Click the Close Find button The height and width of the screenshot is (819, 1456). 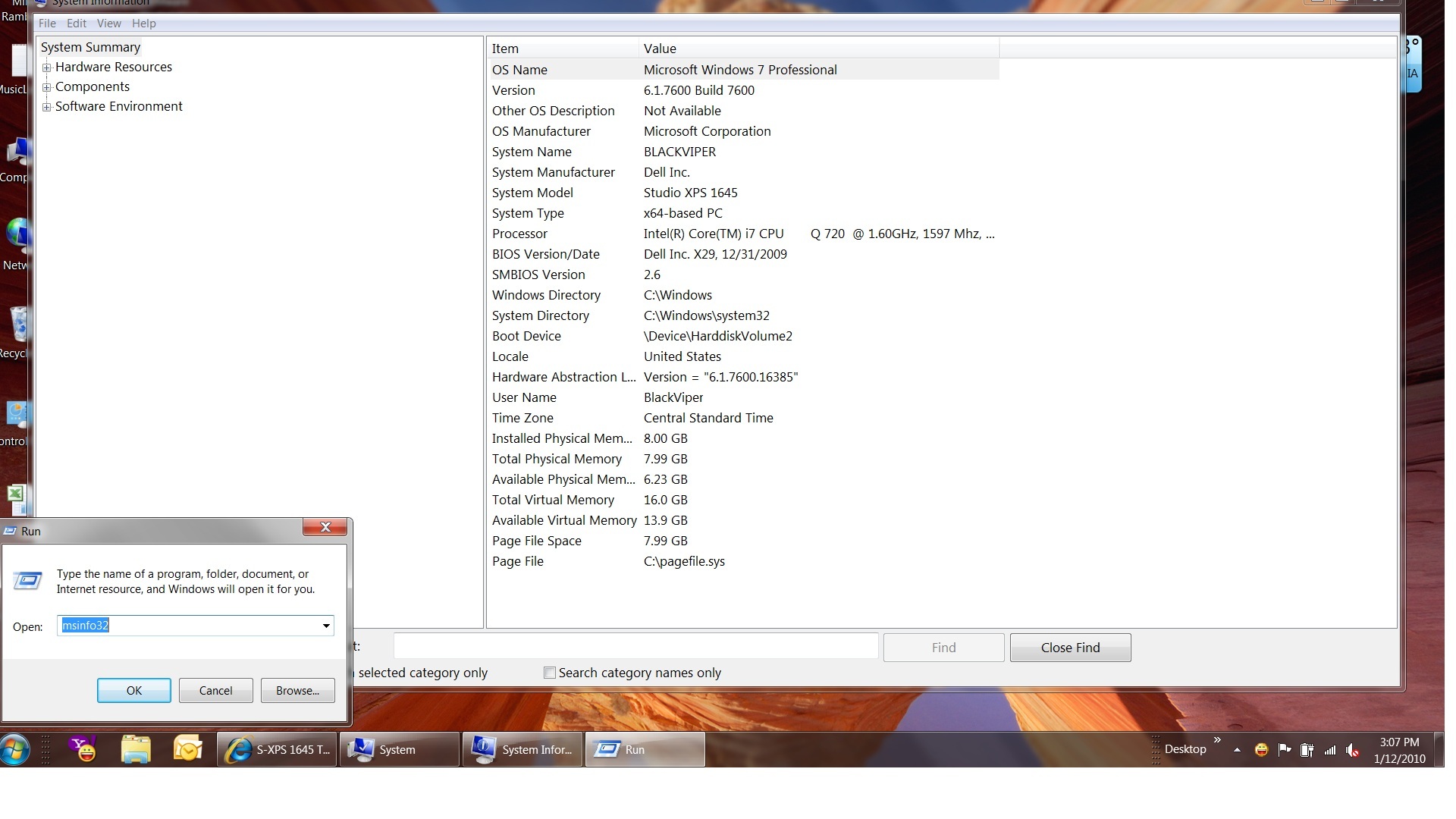1070,648
